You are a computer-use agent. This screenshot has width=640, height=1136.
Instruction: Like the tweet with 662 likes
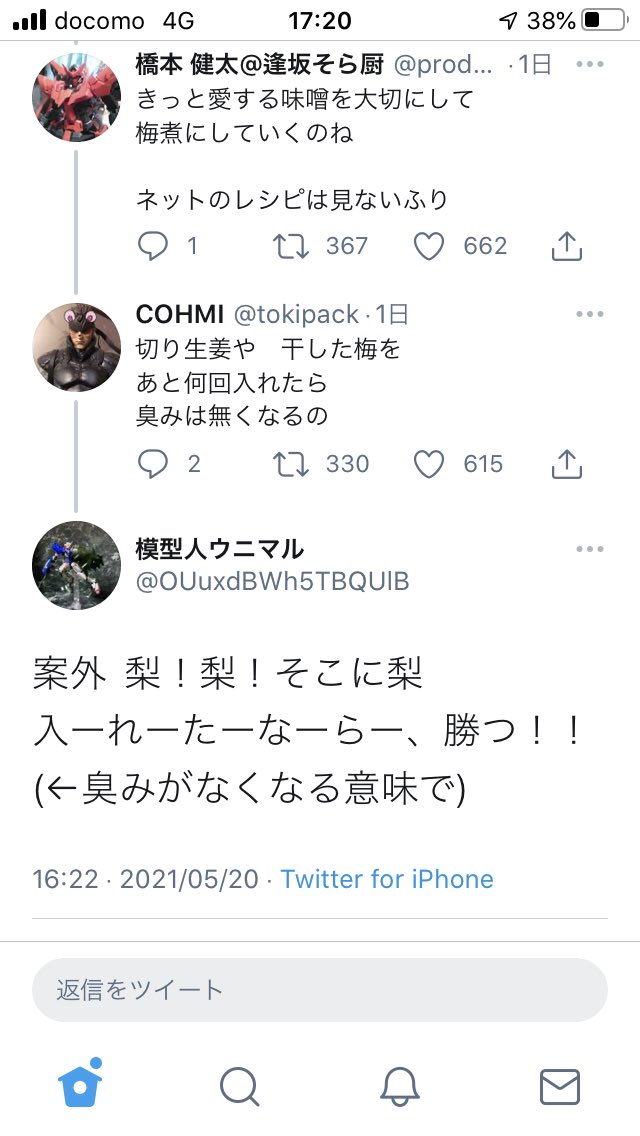pos(429,246)
